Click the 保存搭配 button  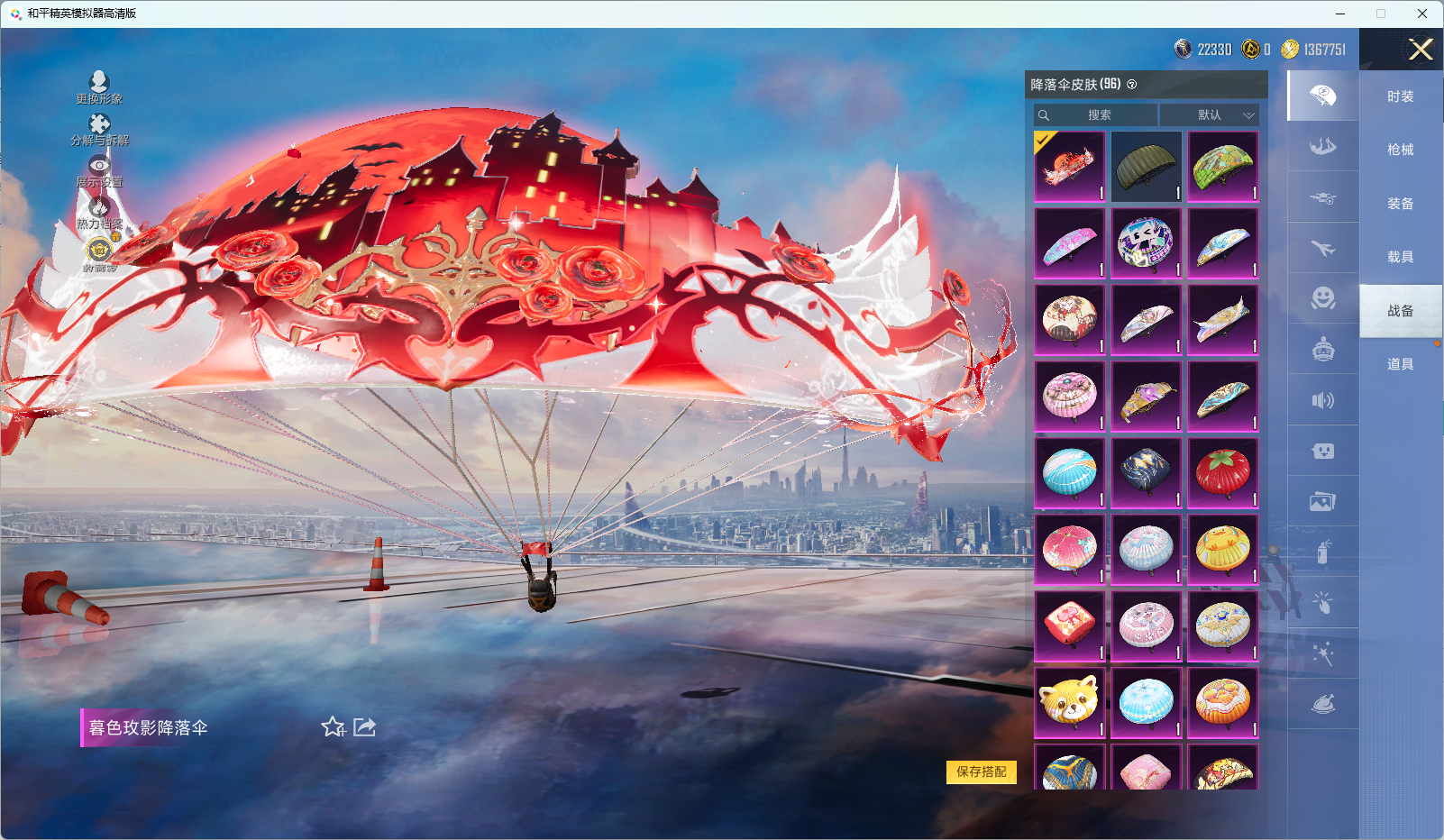pyautogui.click(x=981, y=772)
